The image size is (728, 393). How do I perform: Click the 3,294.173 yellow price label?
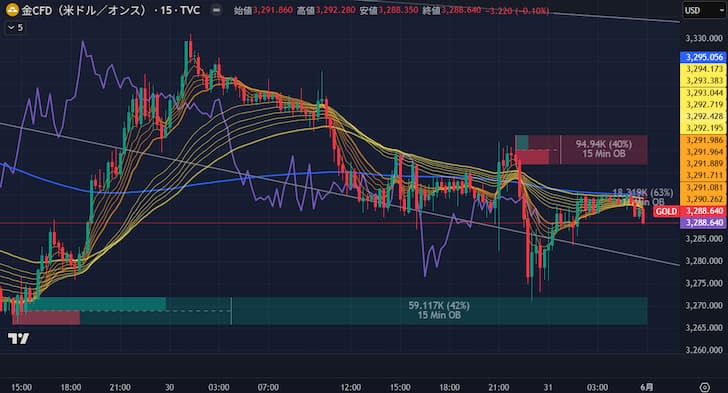click(x=704, y=69)
